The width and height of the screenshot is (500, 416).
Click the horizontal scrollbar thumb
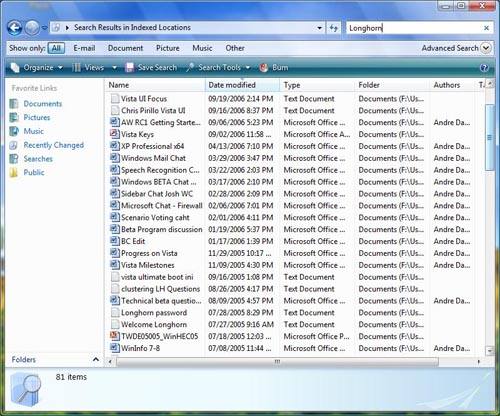click(277, 362)
